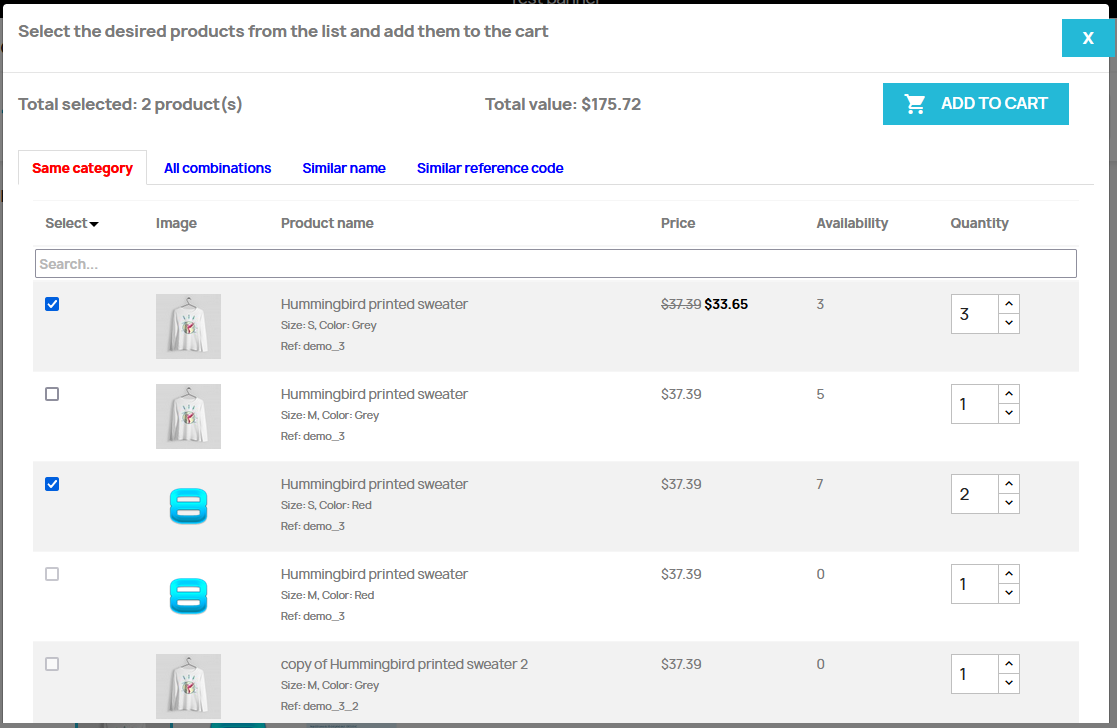1117x728 pixels.
Task: Open the Similar name tab
Action: click(x=344, y=168)
